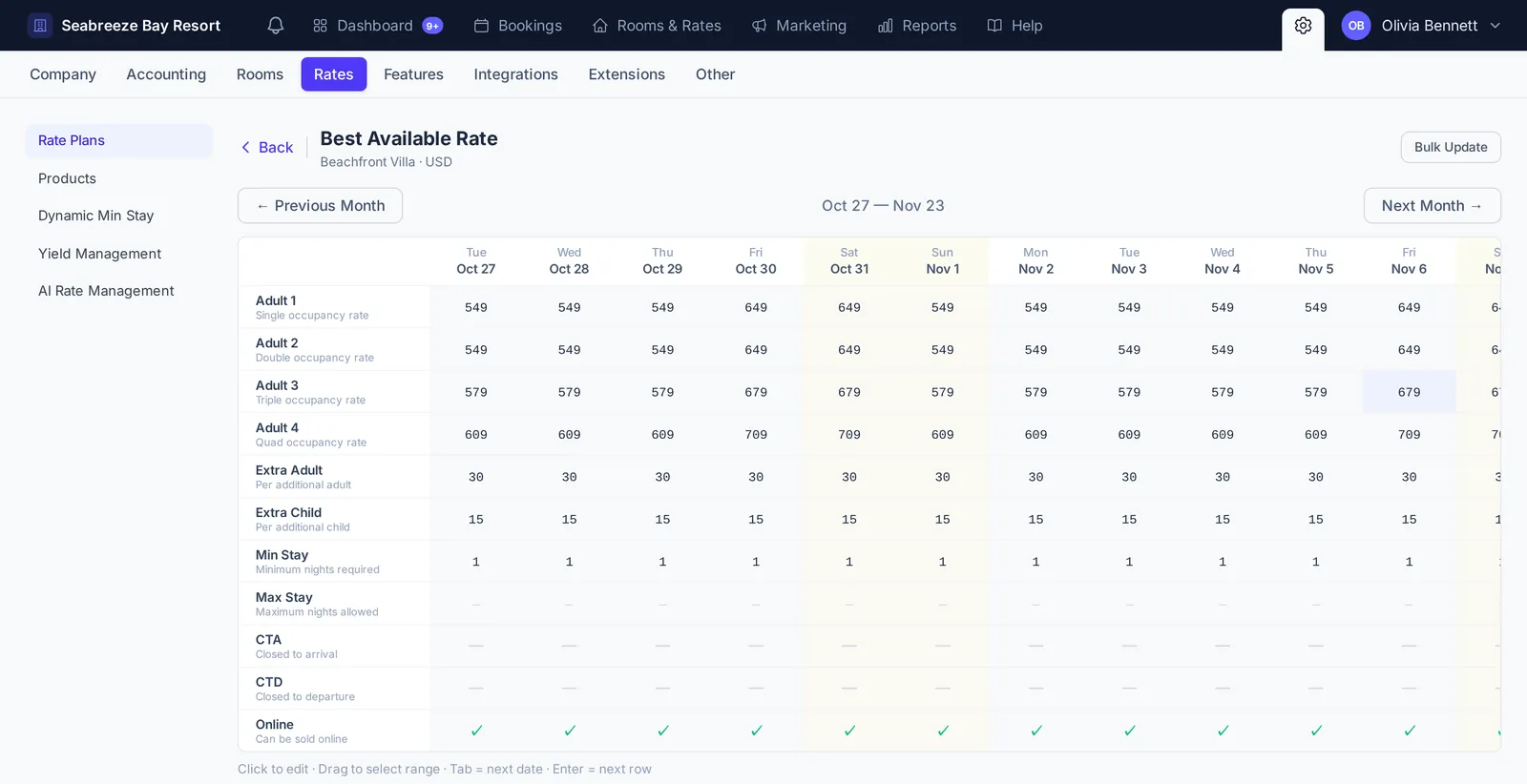
Task: Switch to the Rooms tab
Action: (x=260, y=74)
